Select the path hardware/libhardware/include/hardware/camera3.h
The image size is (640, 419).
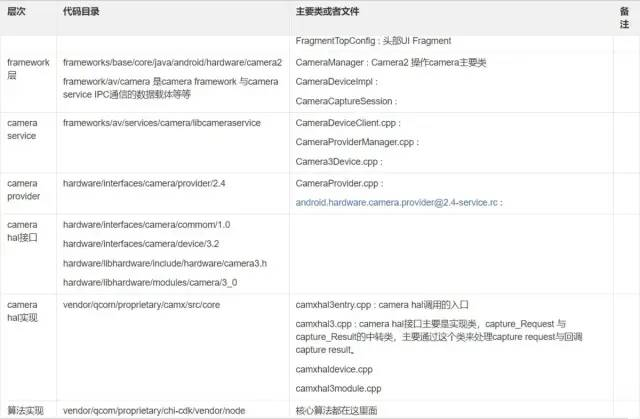[x=165, y=263]
